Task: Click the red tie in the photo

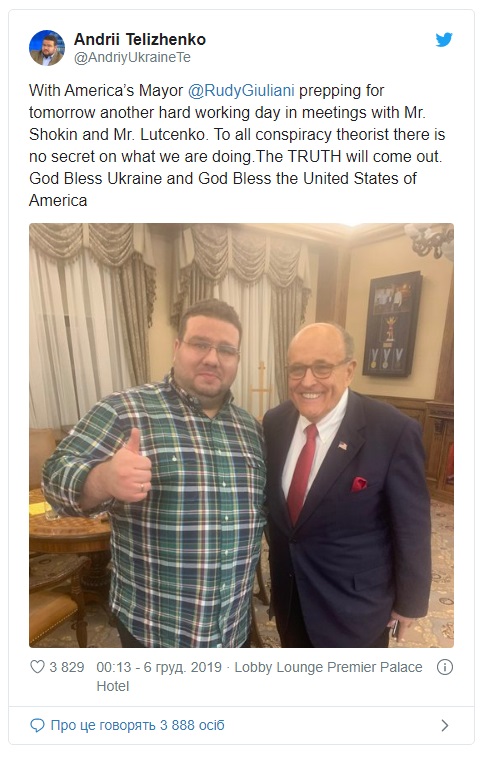Action: [302, 473]
